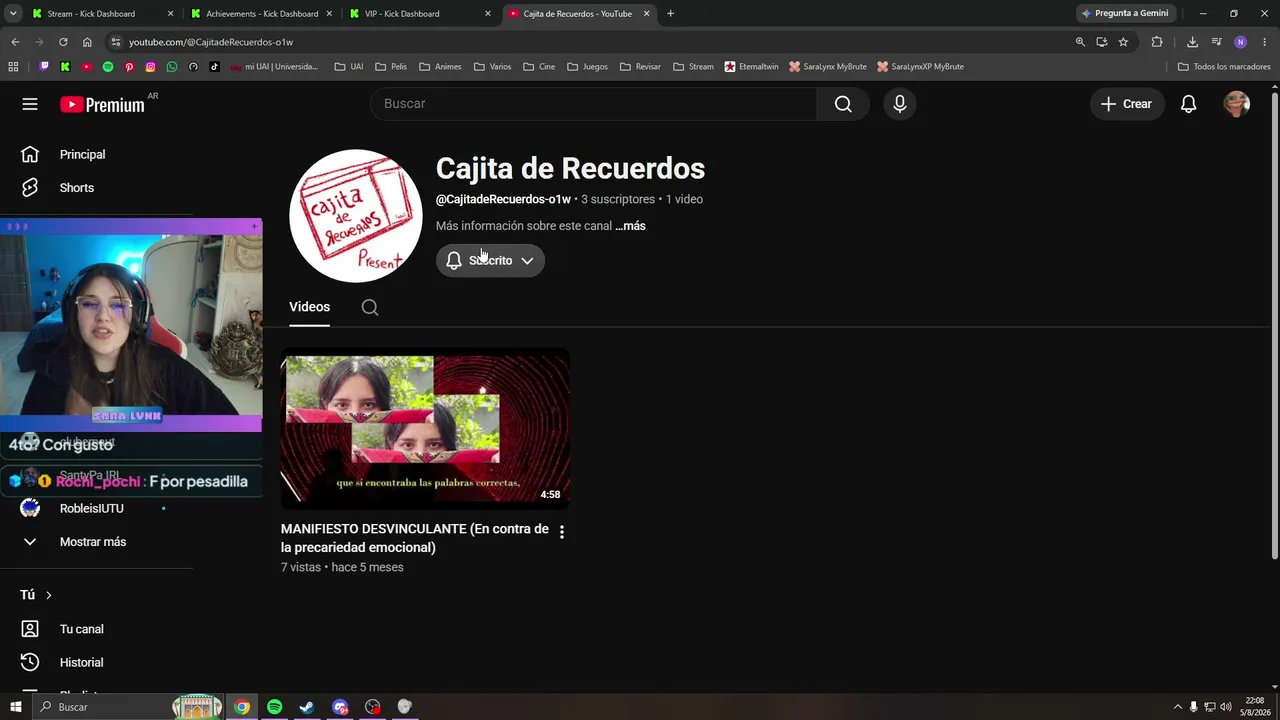
Task: Open the account avatar menu
Action: click(1237, 104)
